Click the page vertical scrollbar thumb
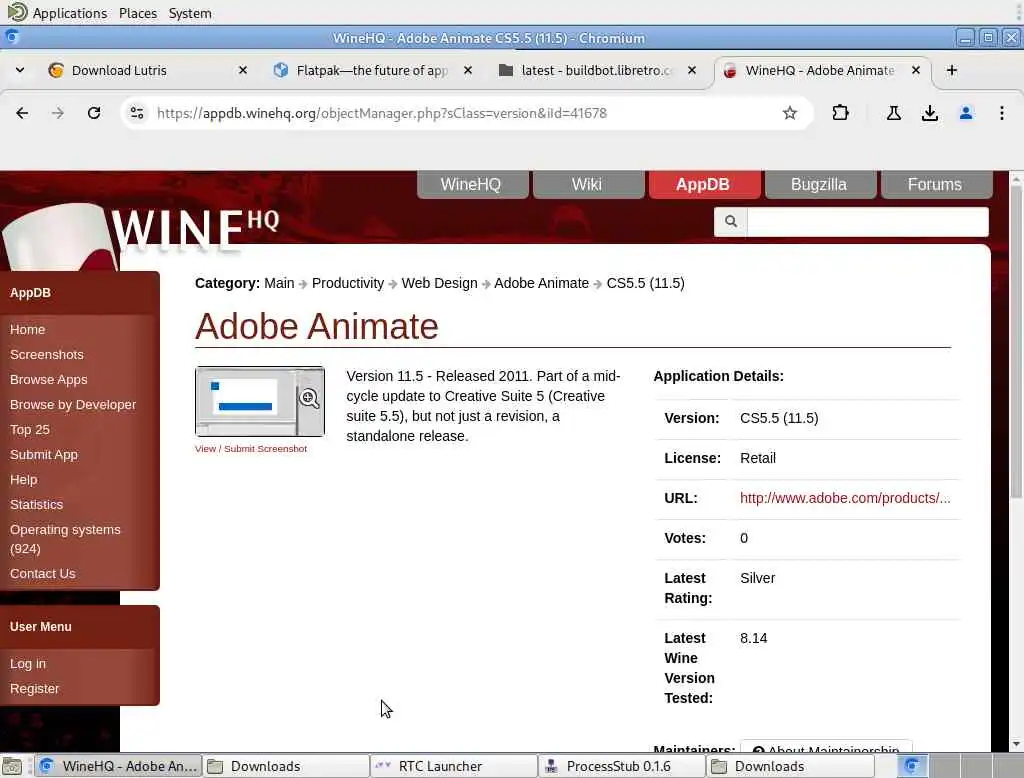 point(1016,340)
